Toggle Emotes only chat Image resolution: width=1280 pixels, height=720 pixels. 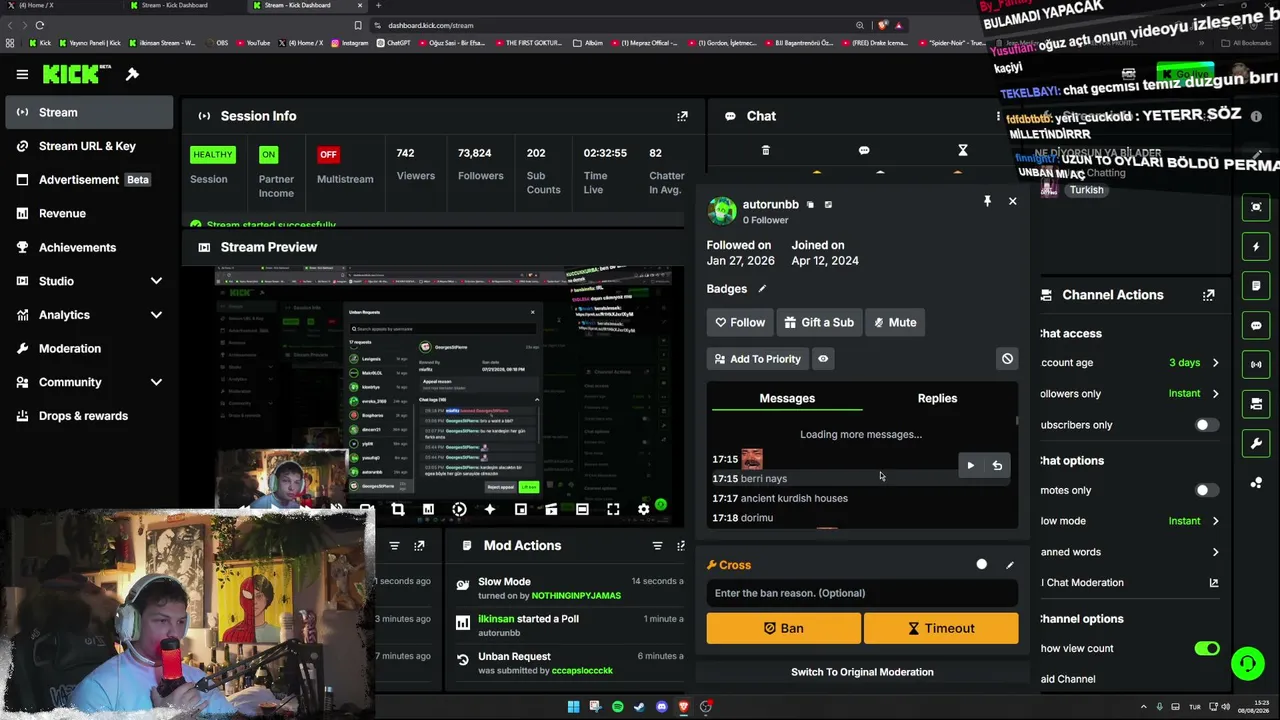pos(1207,490)
